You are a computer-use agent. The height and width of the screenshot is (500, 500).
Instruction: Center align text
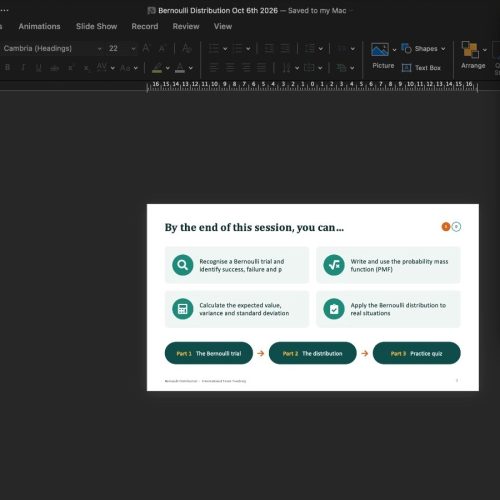(230, 68)
